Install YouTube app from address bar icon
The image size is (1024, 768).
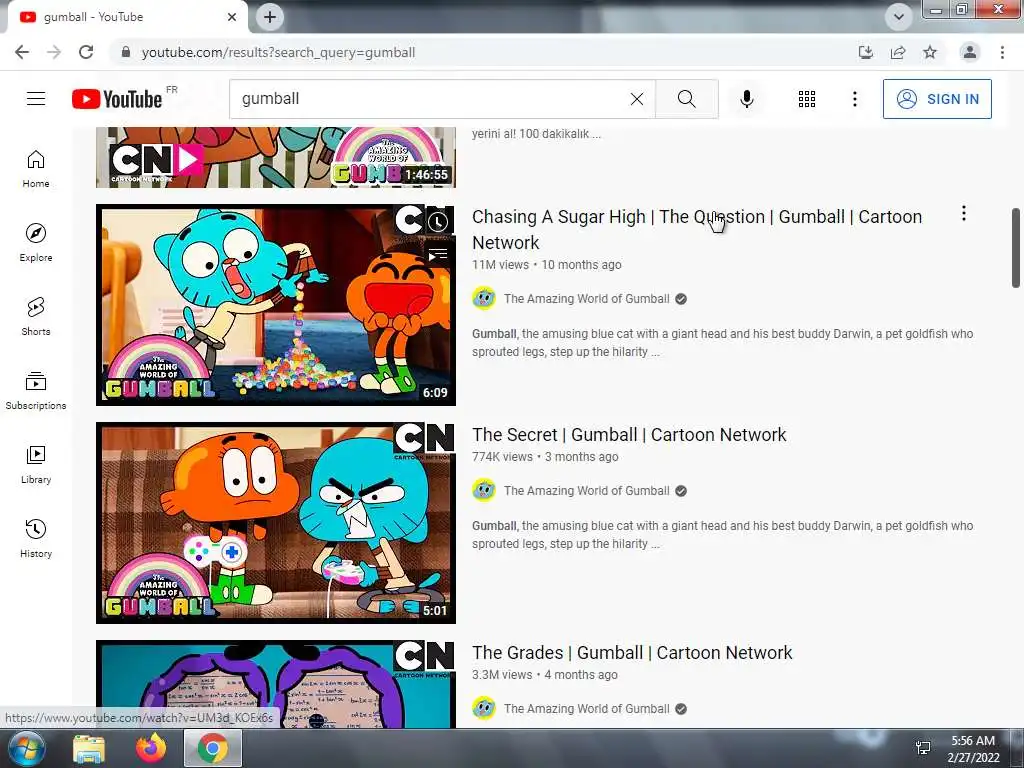[866, 52]
